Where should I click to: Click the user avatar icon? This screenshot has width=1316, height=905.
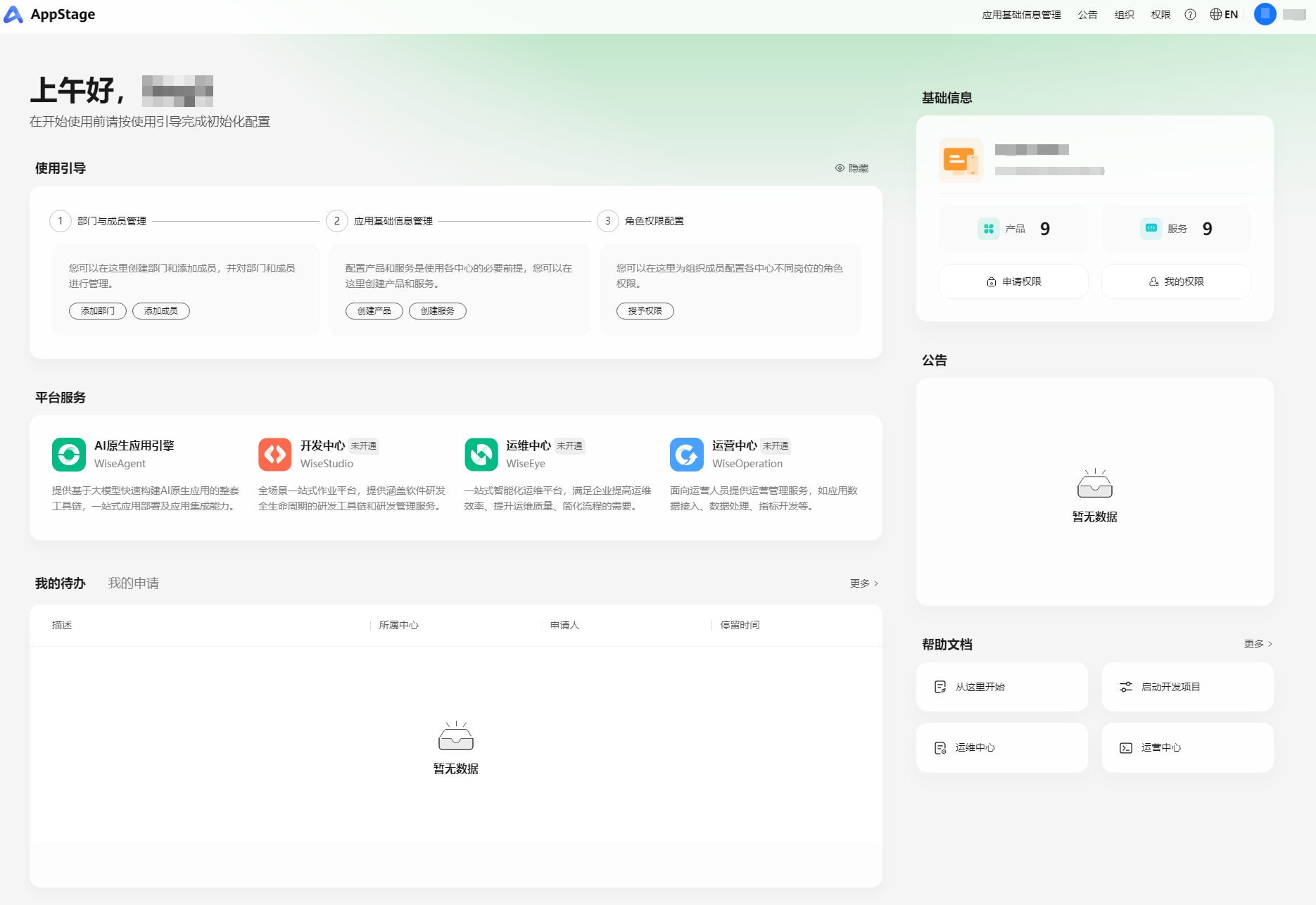(1265, 14)
